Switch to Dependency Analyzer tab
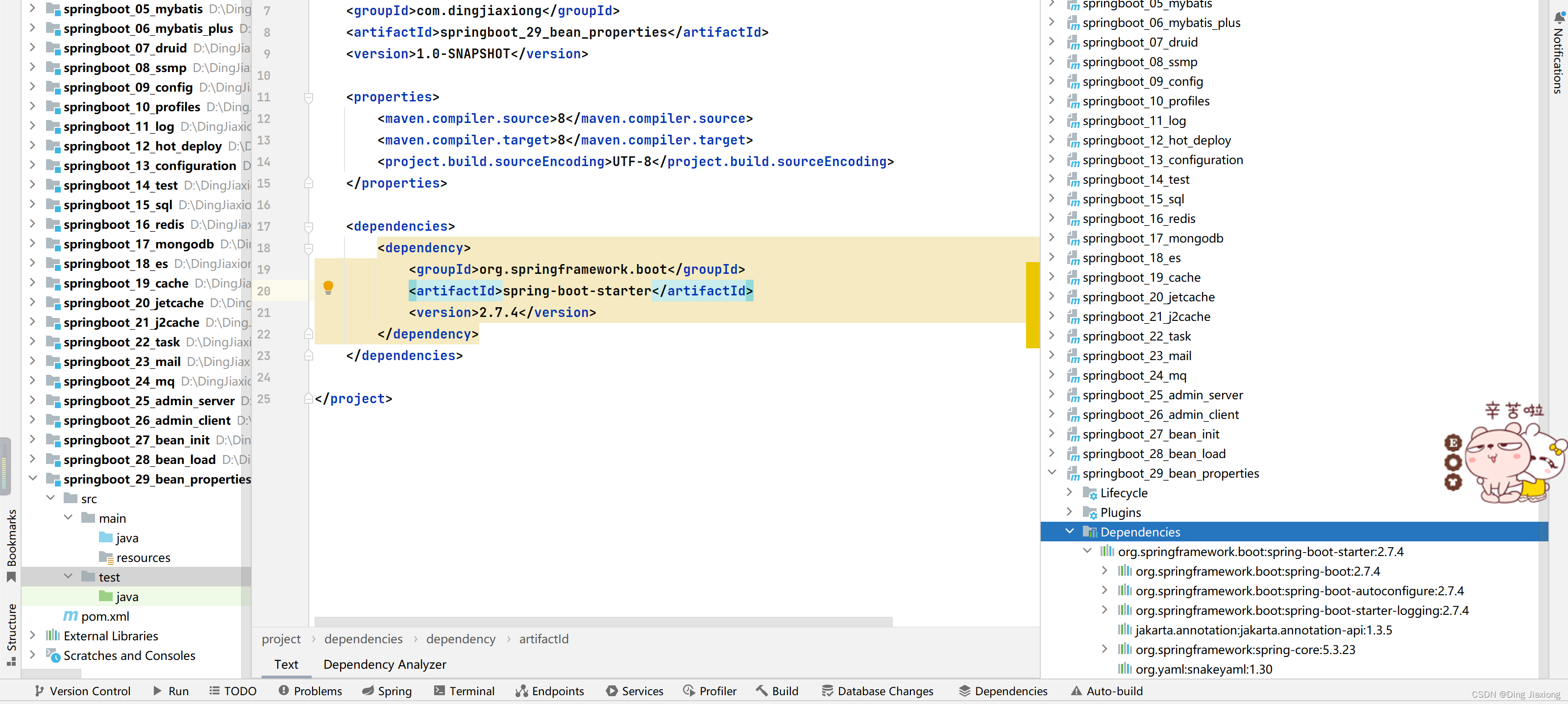1568x704 pixels. (385, 664)
